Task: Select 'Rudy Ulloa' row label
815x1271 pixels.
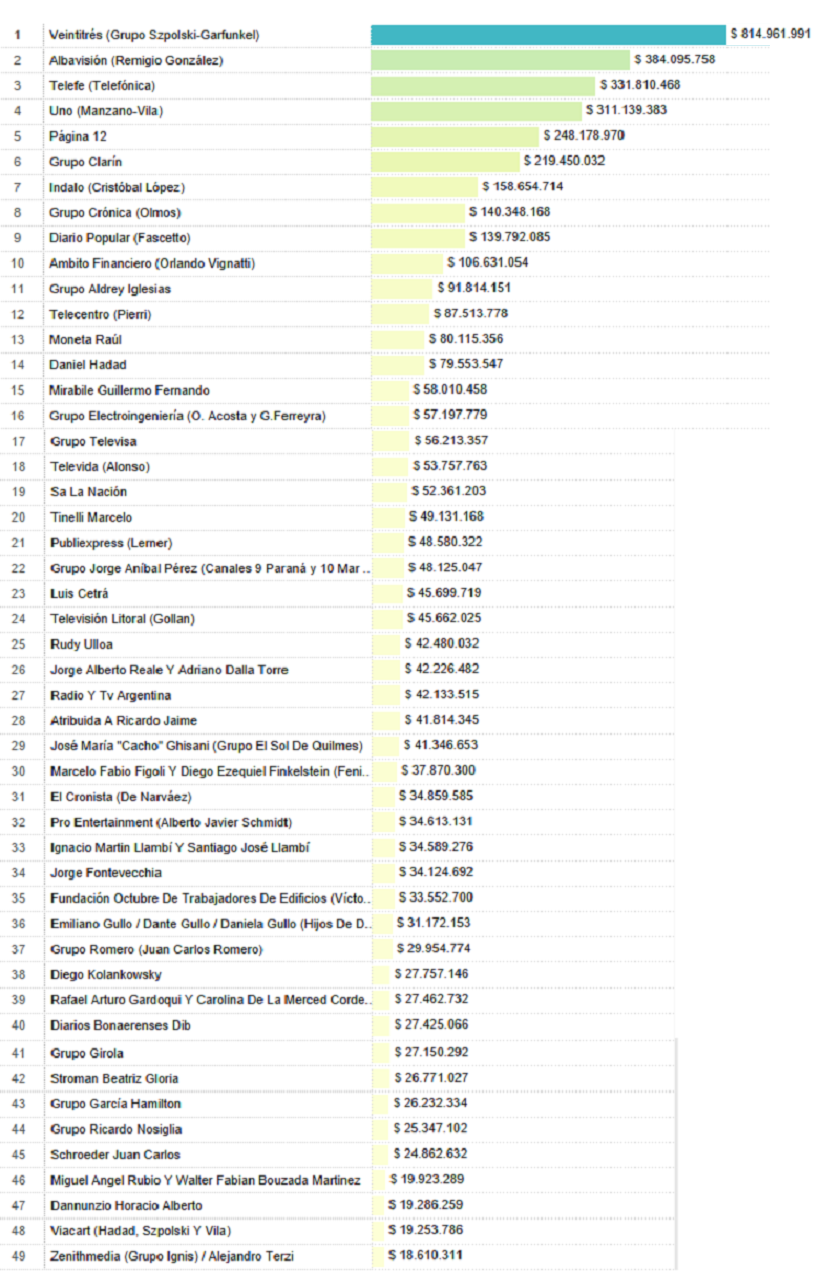Action: (x=81, y=645)
